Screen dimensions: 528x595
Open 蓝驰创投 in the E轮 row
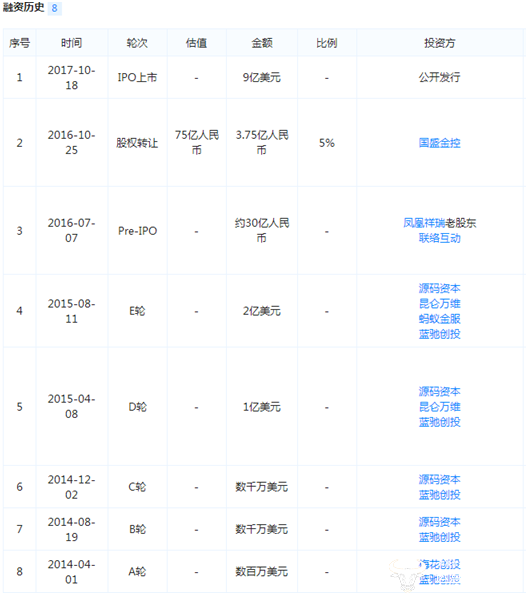[x=439, y=334]
